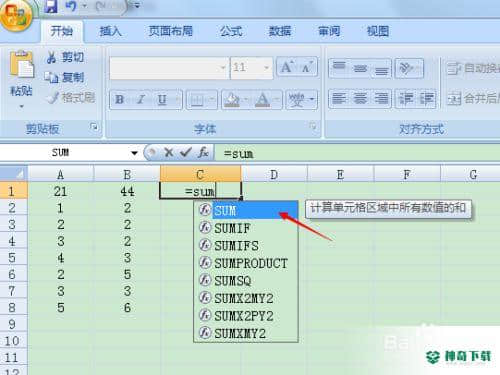Open Insert Function fx button
This screenshot has height=375, width=500.
(x=203, y=153)
